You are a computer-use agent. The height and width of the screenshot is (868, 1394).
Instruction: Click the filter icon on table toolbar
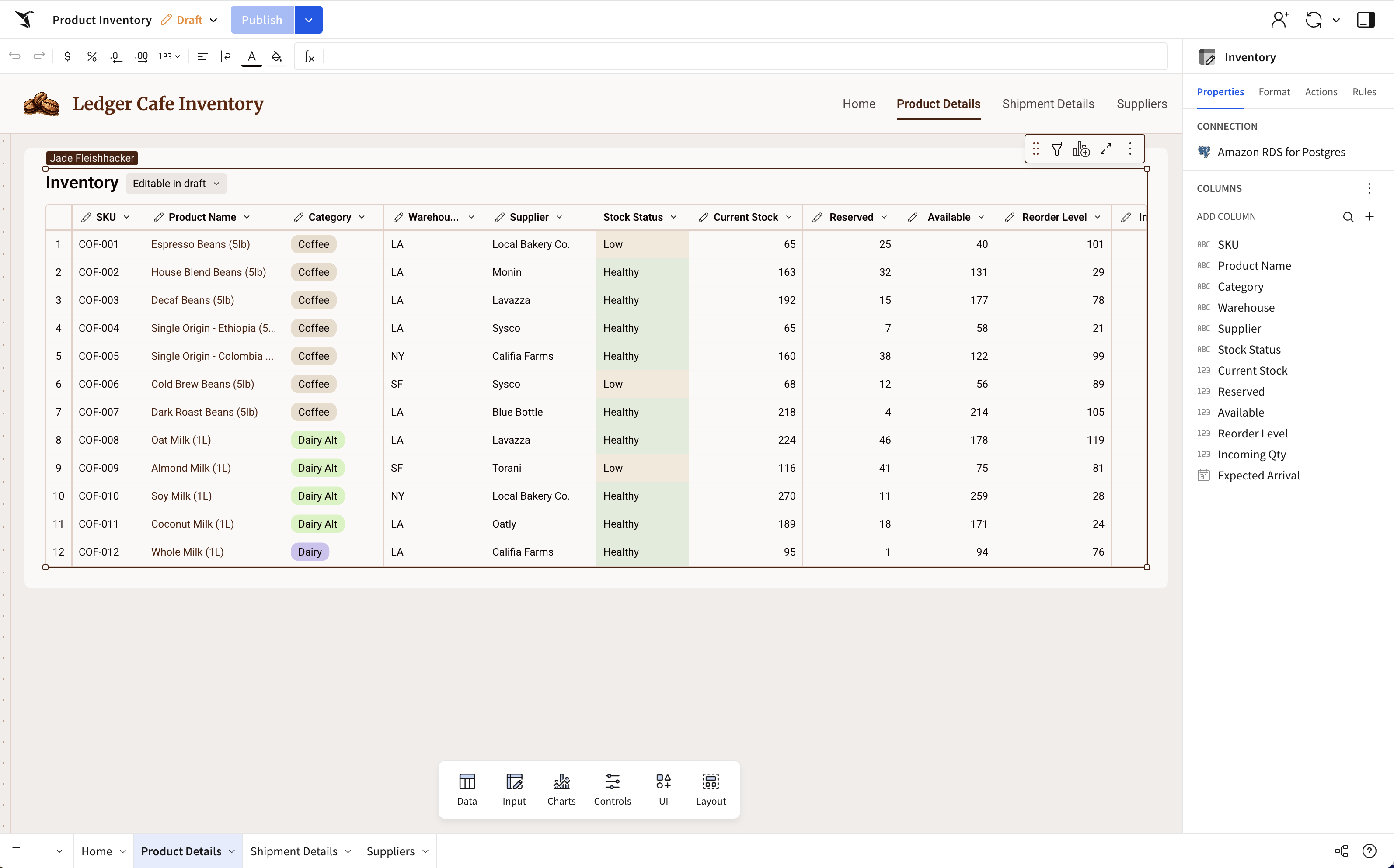tap(1056, 149)
